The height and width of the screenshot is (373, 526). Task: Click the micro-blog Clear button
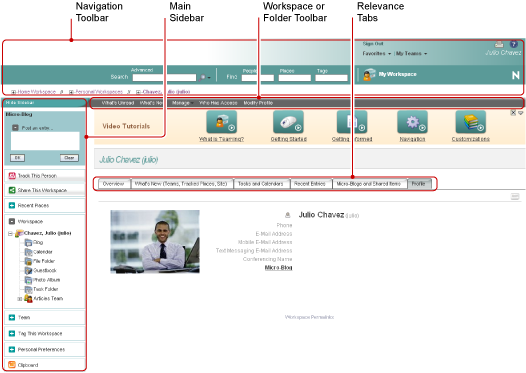69,158
